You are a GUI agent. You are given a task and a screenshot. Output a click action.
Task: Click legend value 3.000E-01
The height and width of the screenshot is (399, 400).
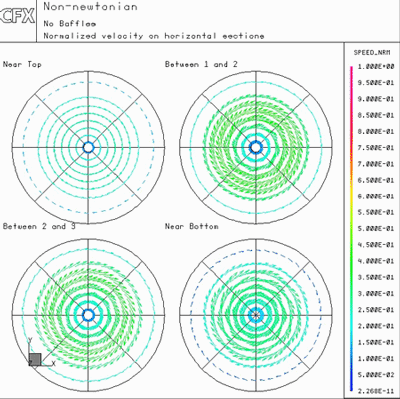click(376, 294)
